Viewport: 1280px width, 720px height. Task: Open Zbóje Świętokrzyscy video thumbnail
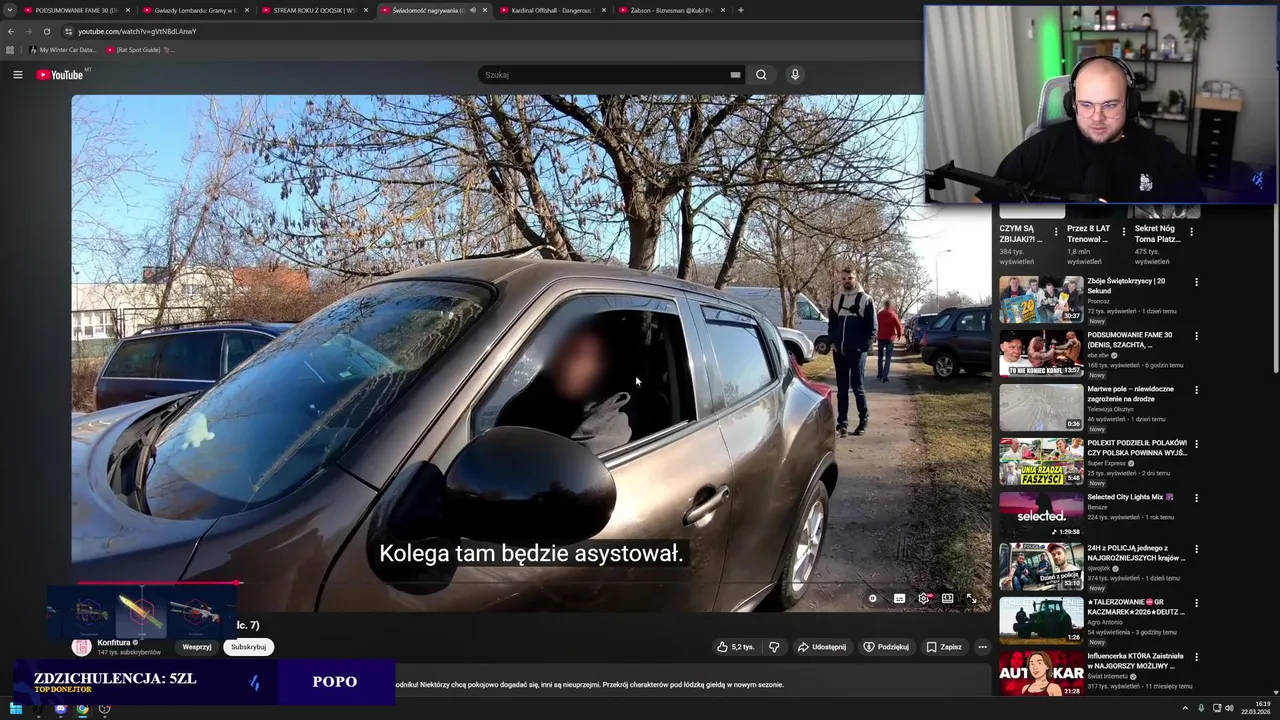coord(1041,299)
